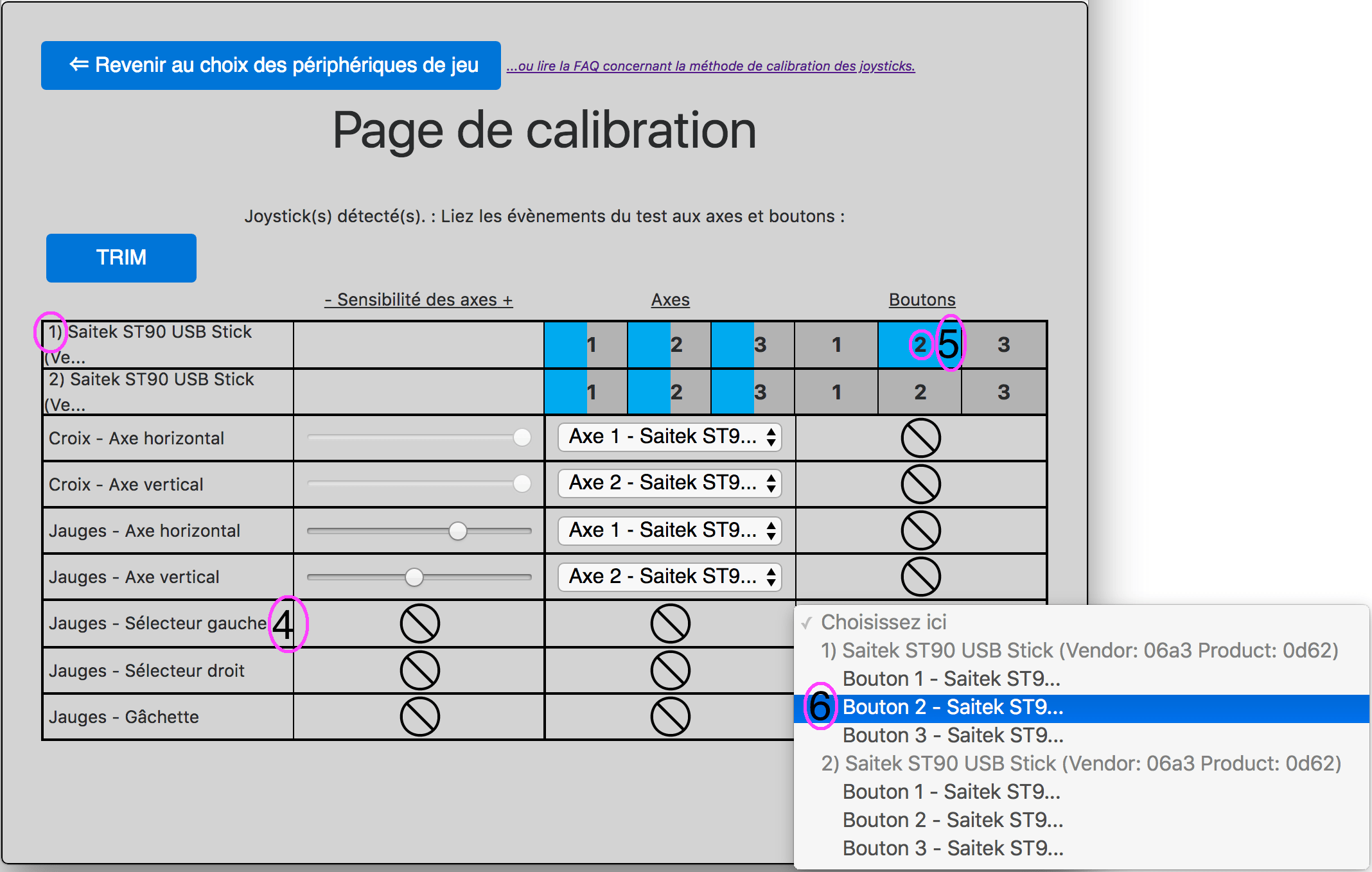The image size is (1372, 872).
Task: Open axis dropdown for Croix - Axe vertical
Action: [670, 483]
